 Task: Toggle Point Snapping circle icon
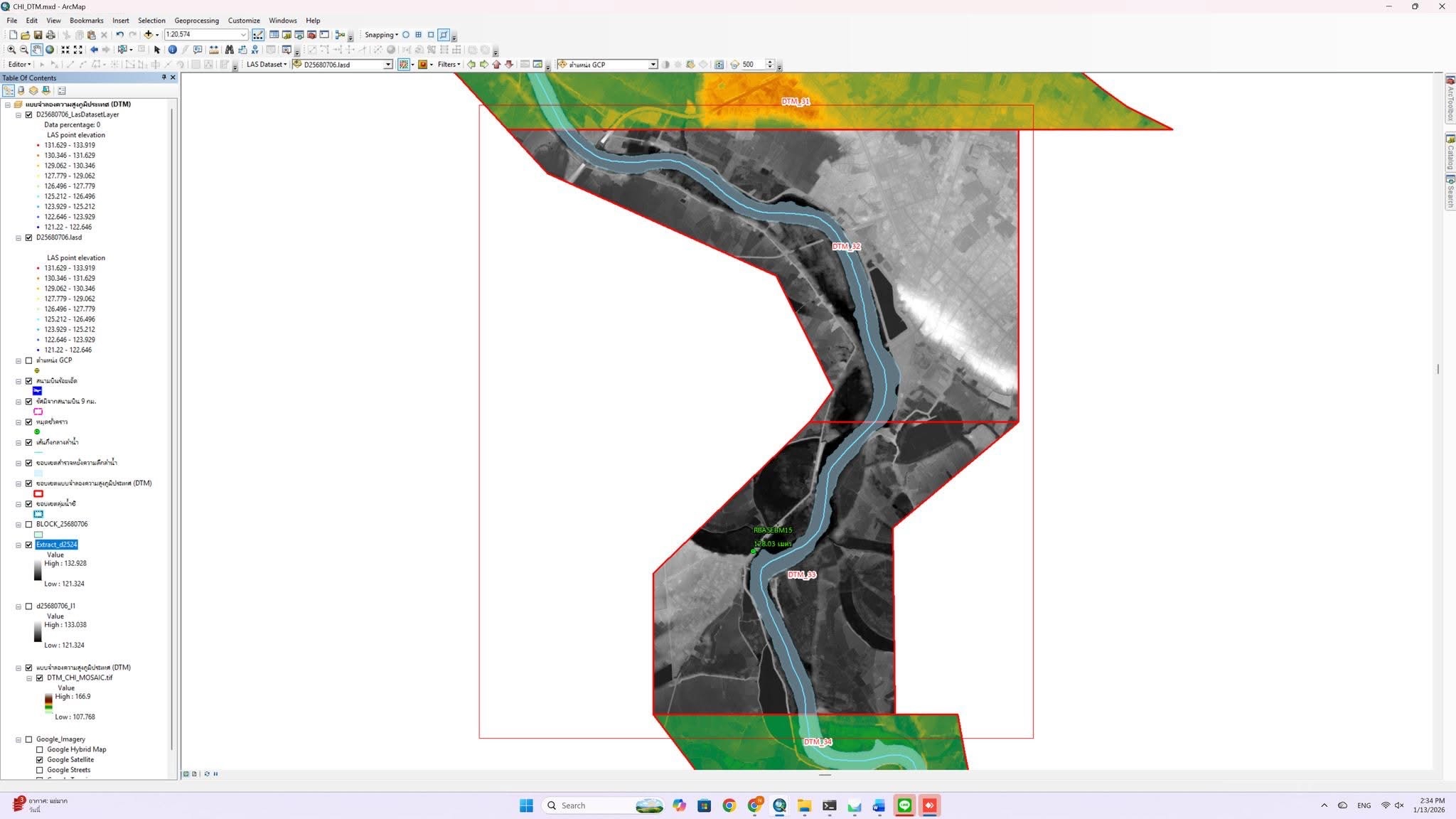pyautogui.click(x=406, y=34)
